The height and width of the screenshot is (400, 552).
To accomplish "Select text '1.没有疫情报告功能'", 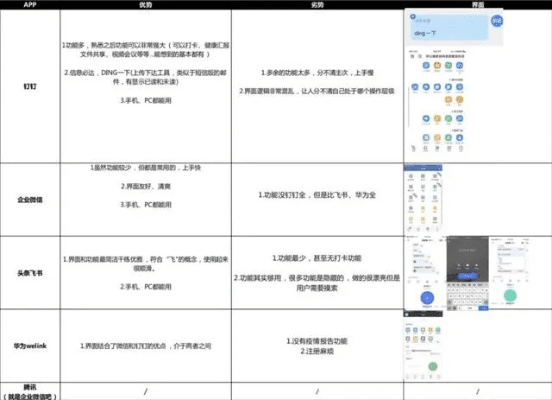I will [x=317, y=341].
